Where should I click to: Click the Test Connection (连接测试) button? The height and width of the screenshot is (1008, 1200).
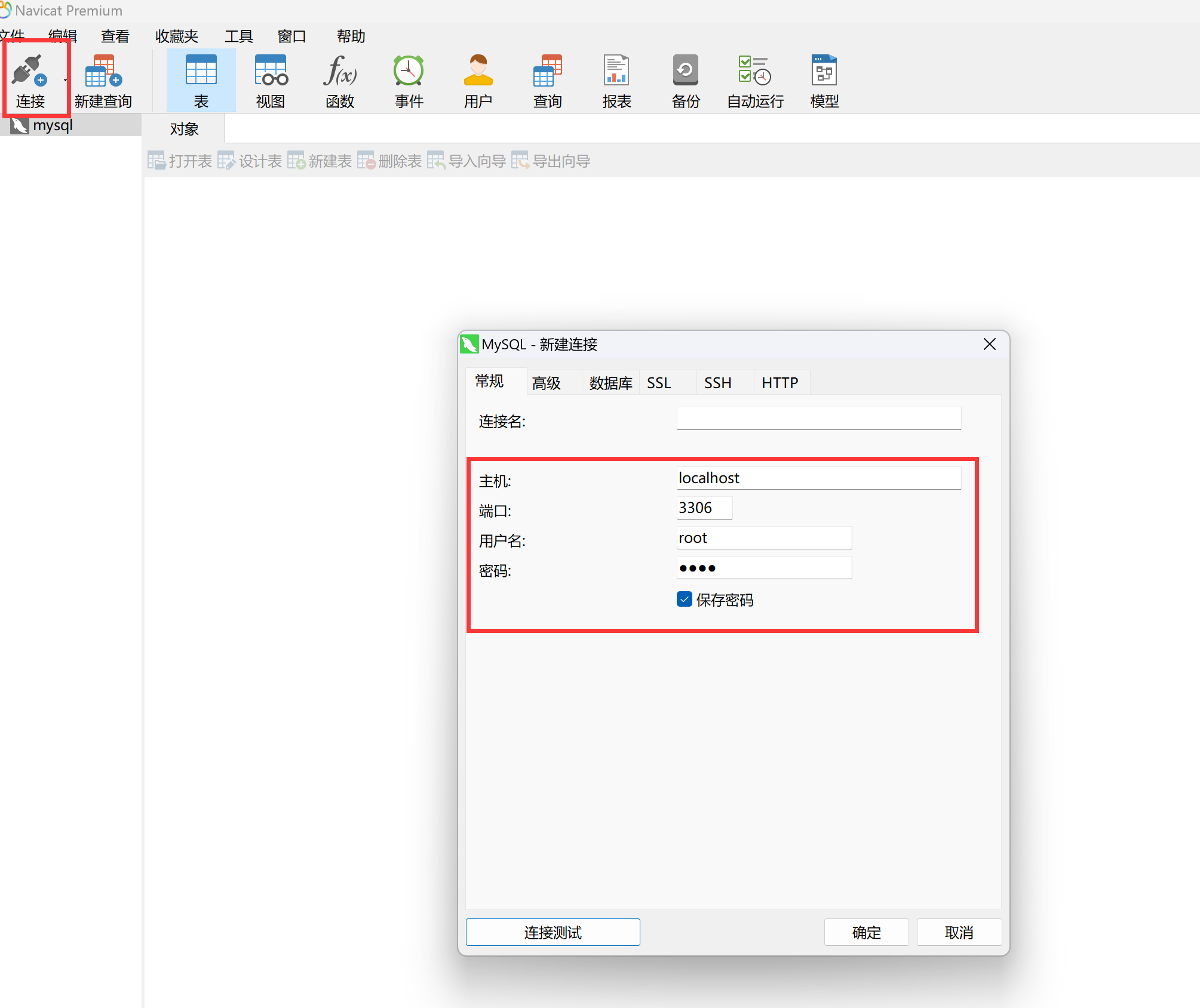(x=553, y=932)
